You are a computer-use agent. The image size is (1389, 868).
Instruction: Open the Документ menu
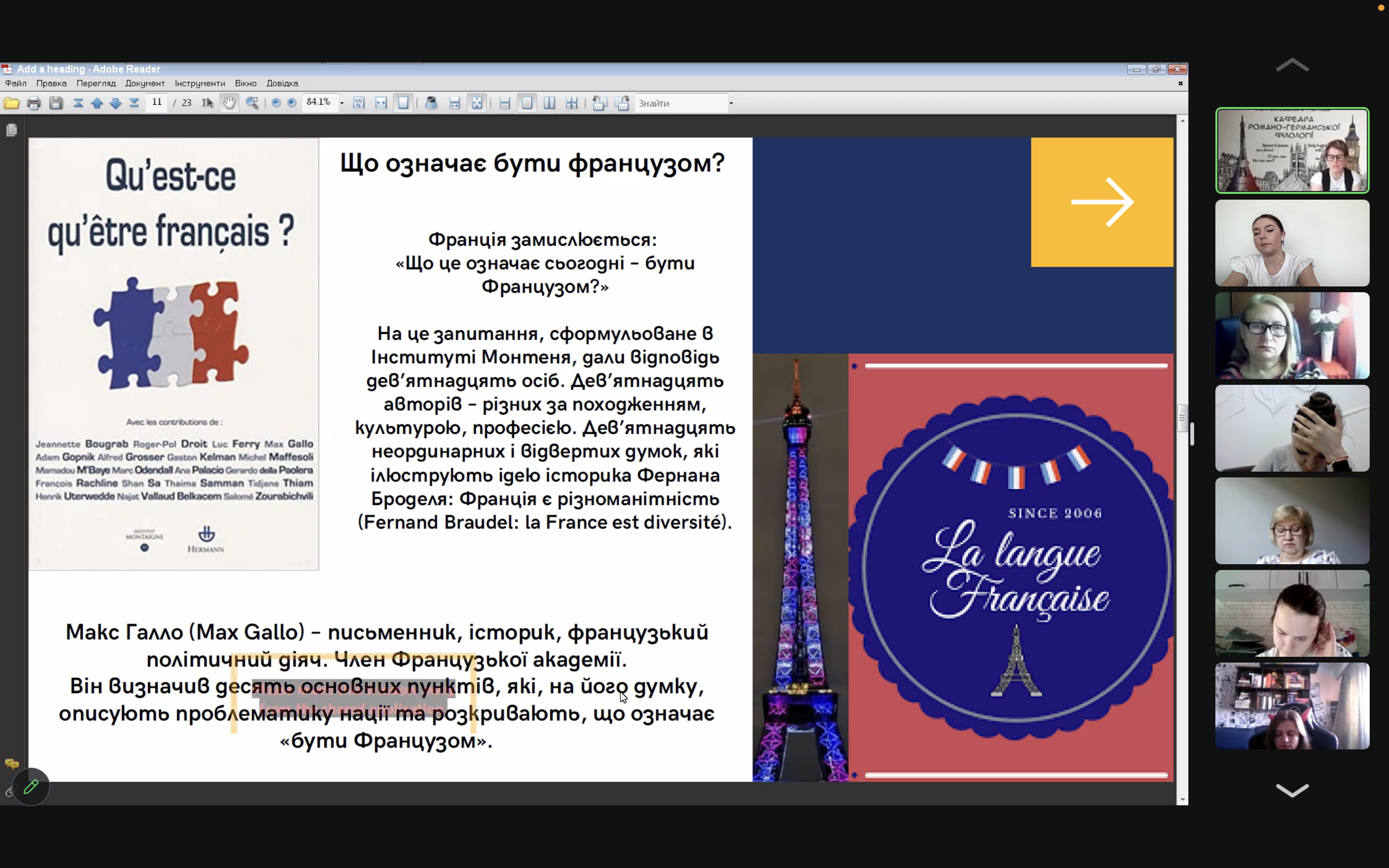coord(145,83)
